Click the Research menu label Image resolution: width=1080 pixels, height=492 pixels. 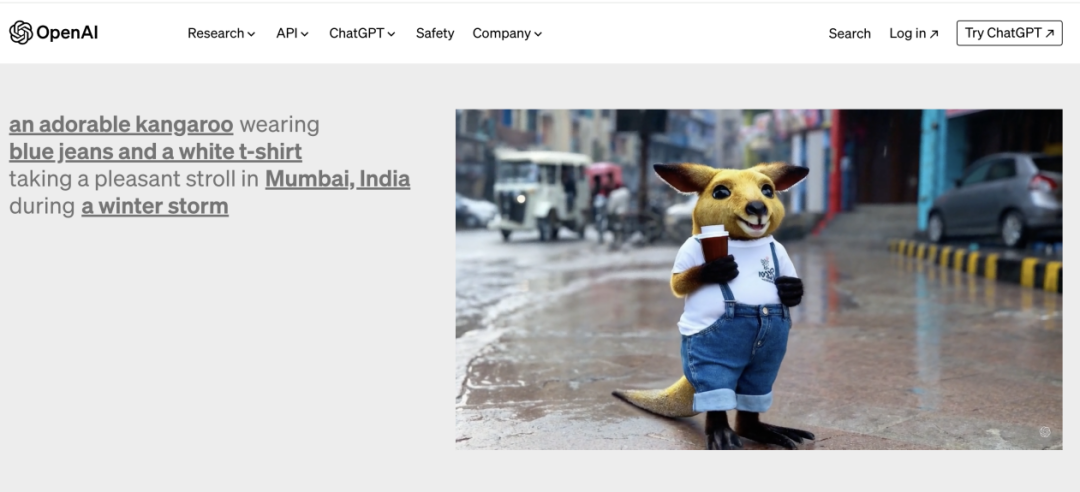(216, 33)
